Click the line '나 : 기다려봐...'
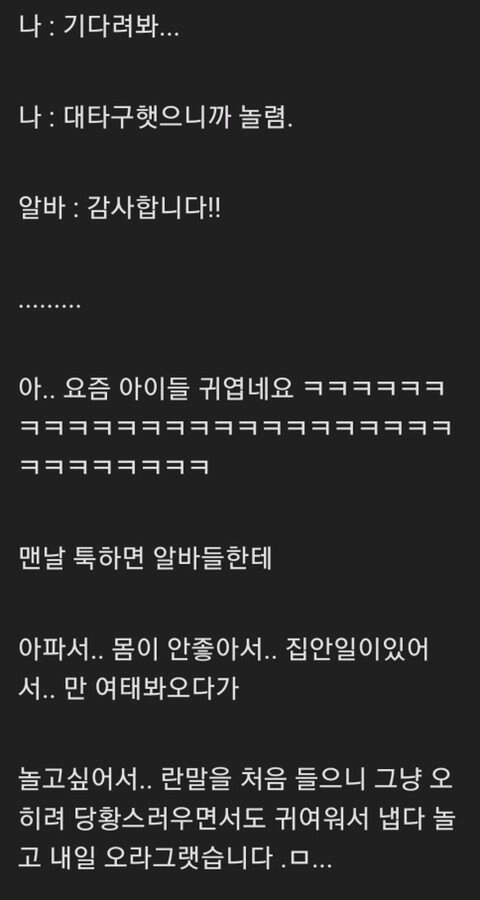Image resolution: width=480 pixels, height=900 pixels. 99,27
